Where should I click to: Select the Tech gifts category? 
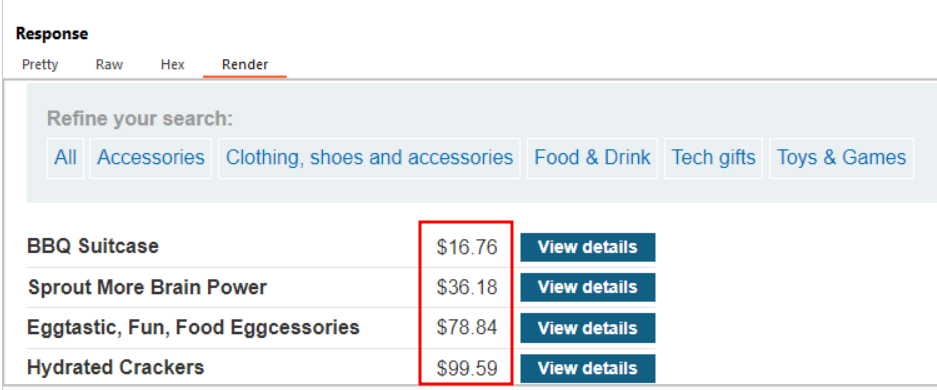click(714, 158)
